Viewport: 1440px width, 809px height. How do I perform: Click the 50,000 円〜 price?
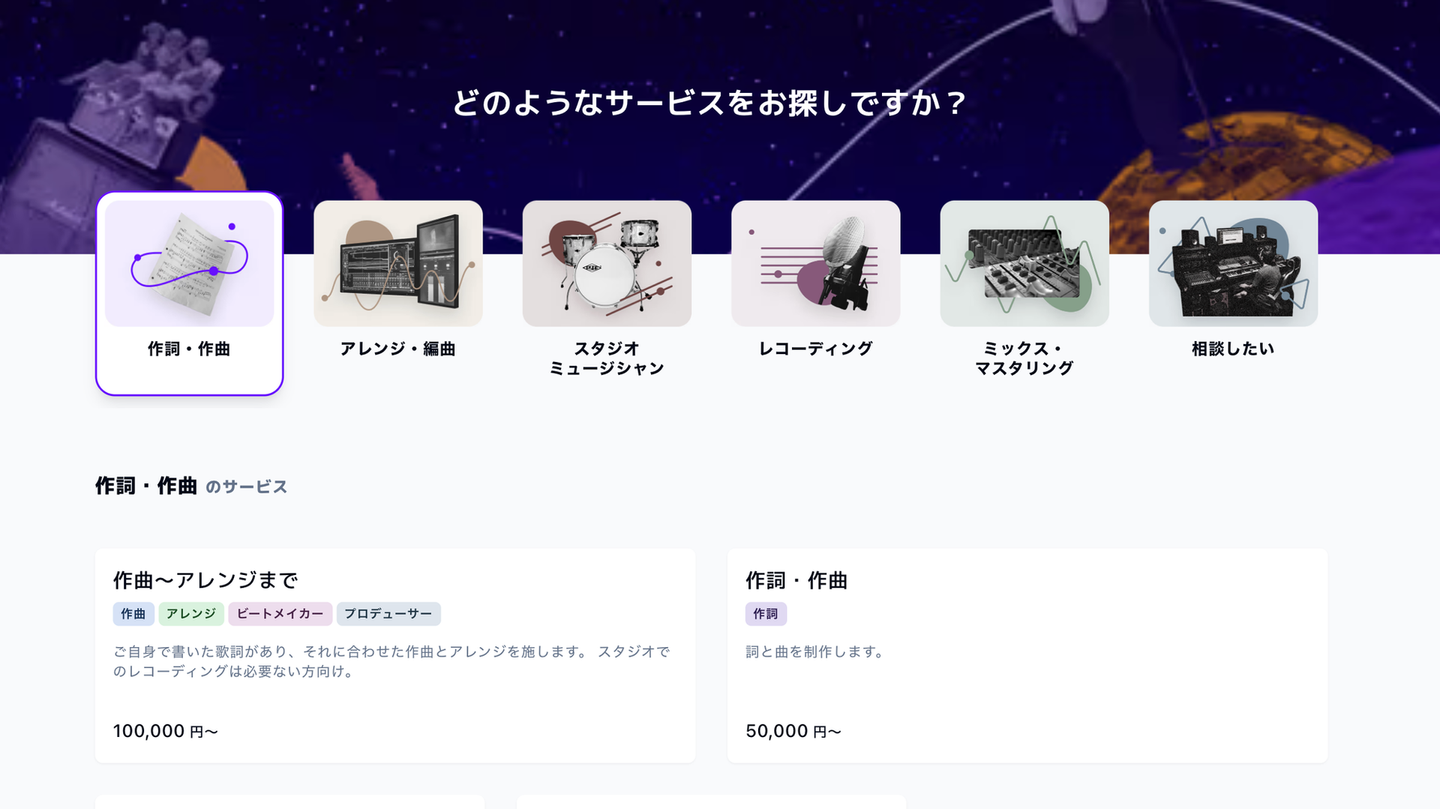coord(794,731)
